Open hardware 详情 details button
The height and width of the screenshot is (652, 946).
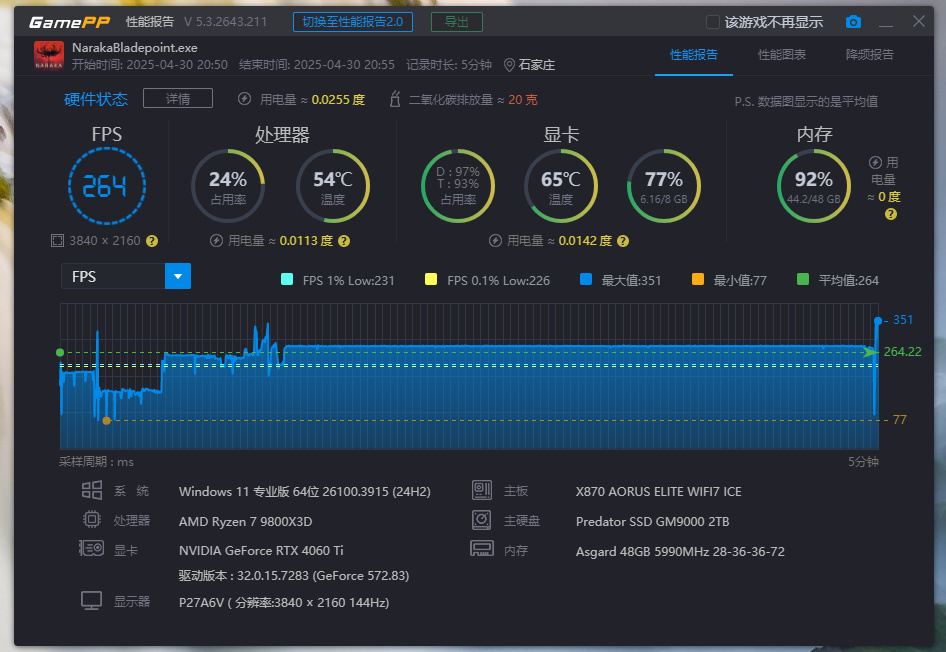point(178,98)
